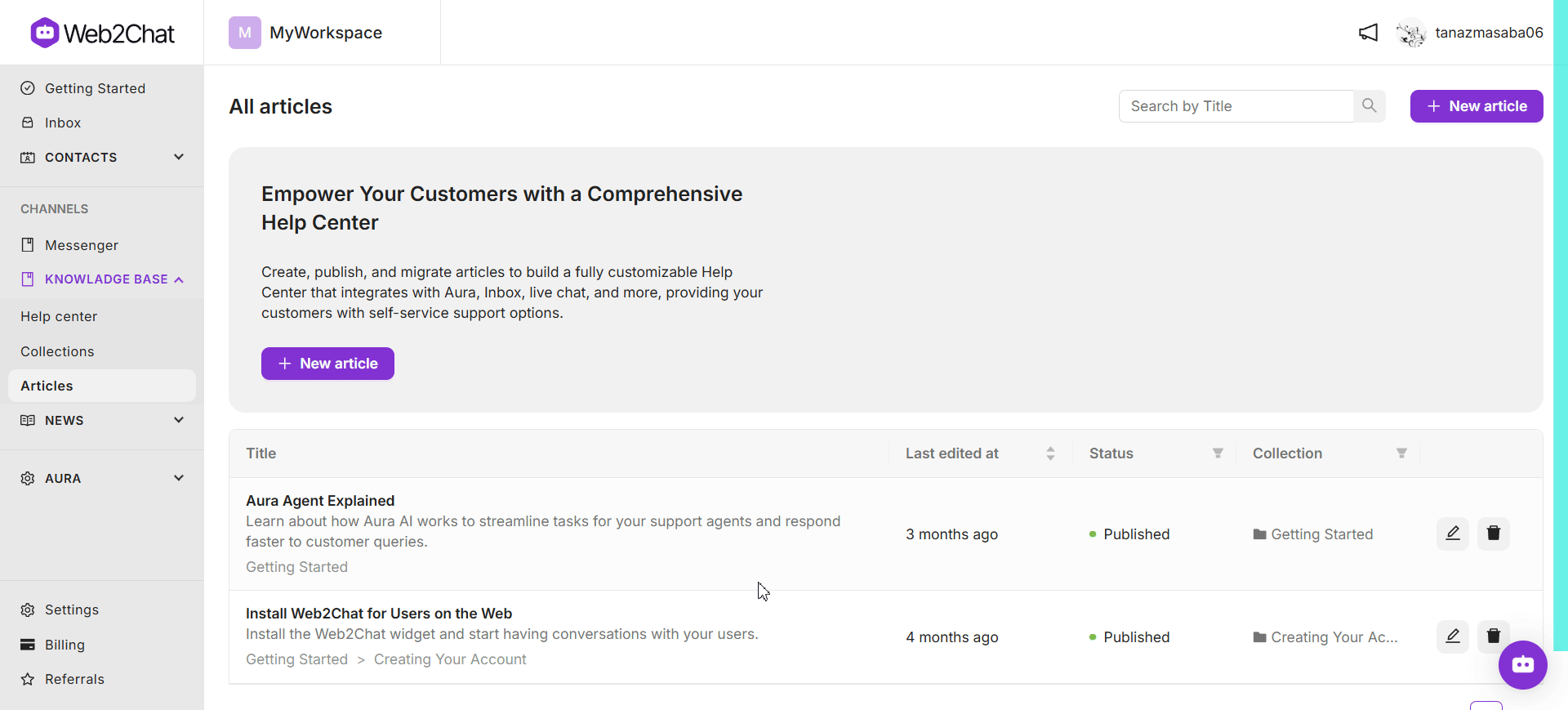This screenshot has width=1568, height=710.
Task: Go to Help center
Action: (x=59, y=316)
